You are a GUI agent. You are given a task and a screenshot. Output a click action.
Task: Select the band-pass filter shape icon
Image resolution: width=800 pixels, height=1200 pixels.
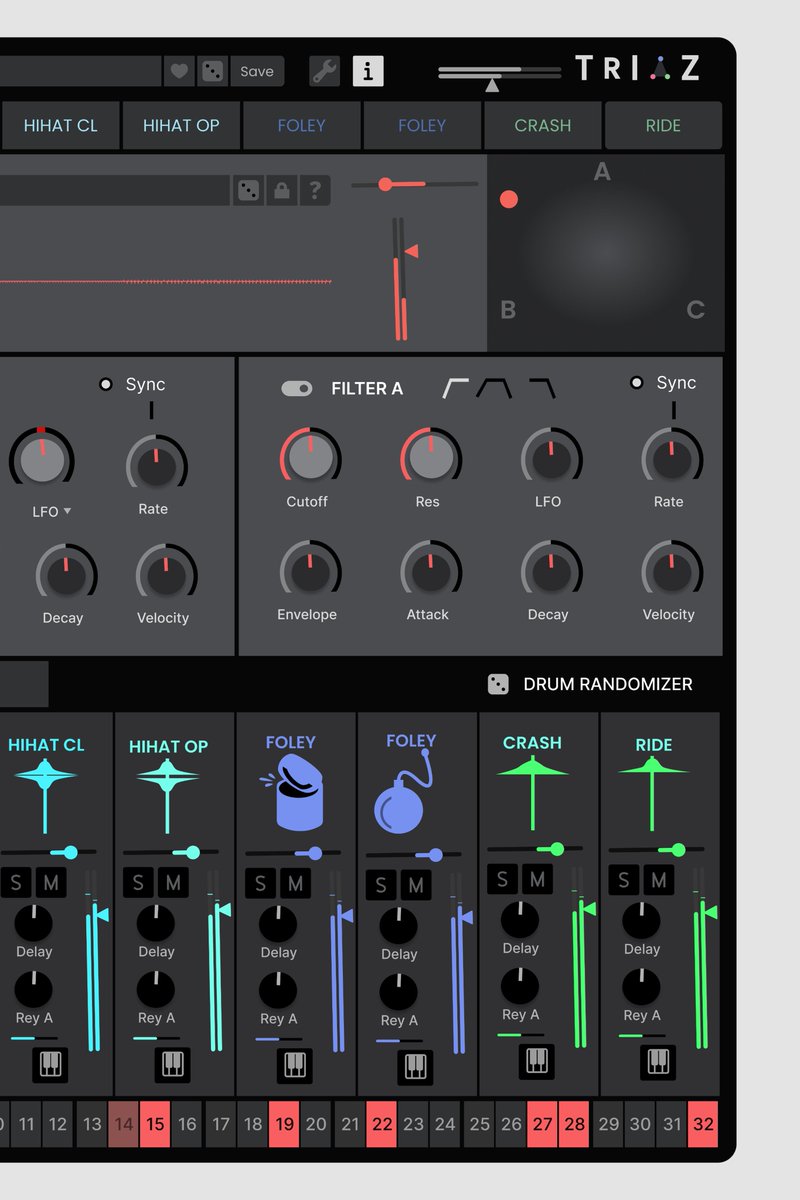tap(494, 388)
